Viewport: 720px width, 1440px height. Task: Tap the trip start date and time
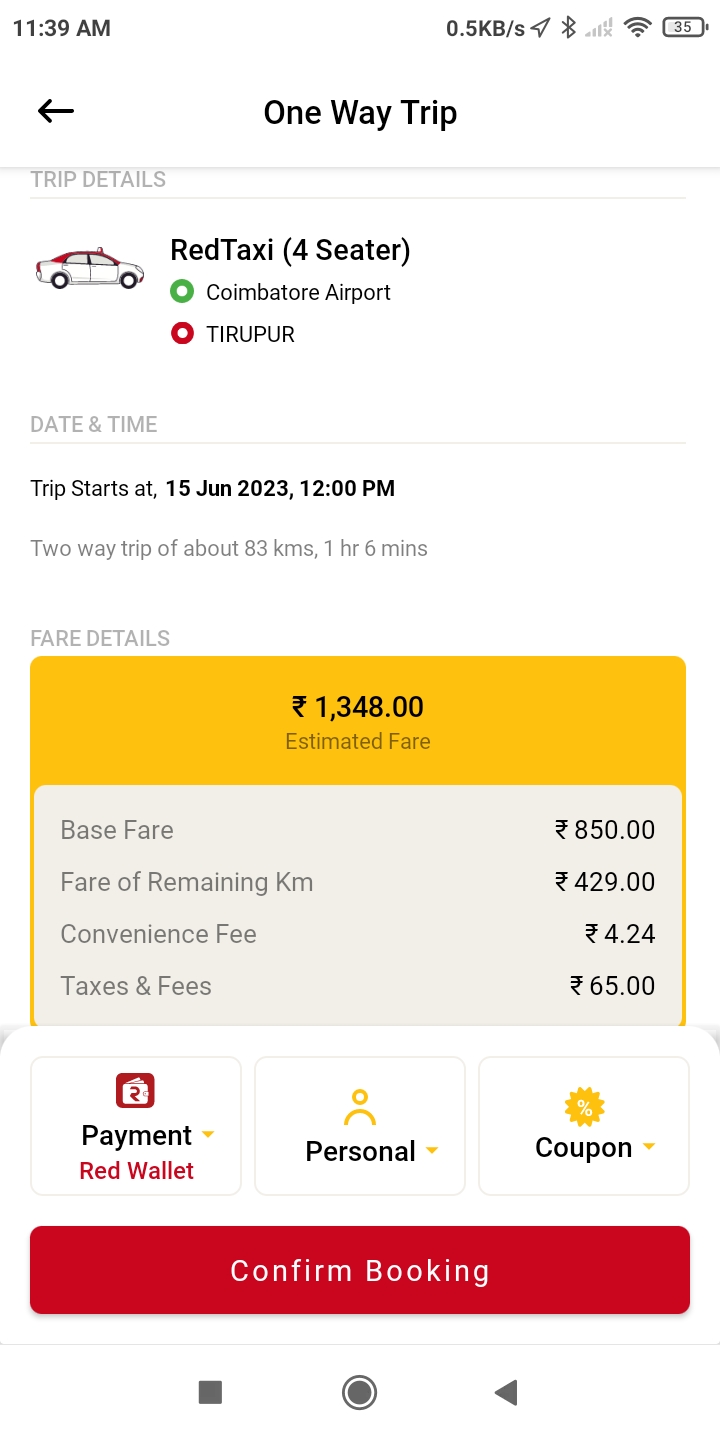click(x=280, y=489)
